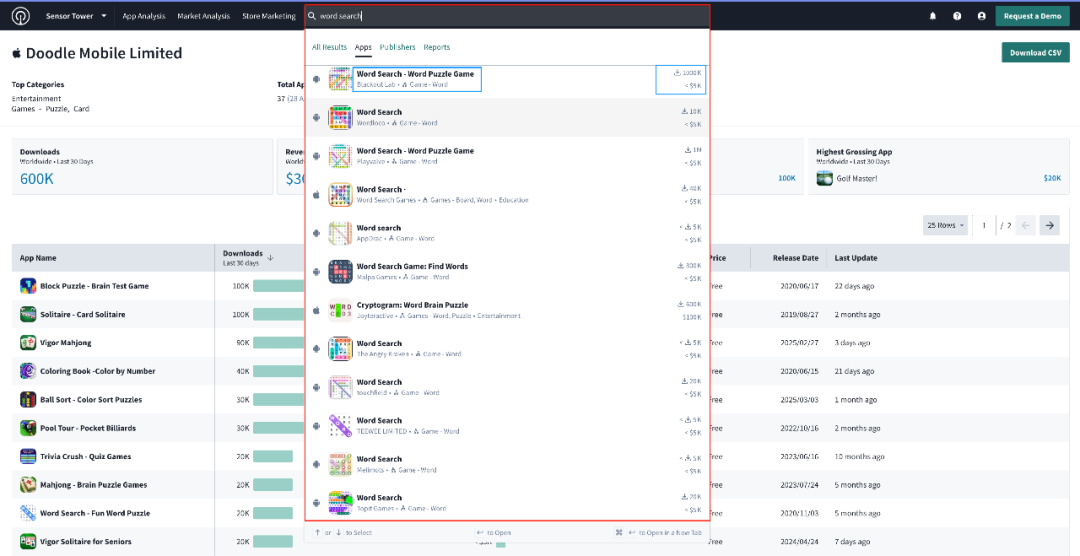The image size is (1080, 556).
Task: Click the Last Update column header
Action: [x=855, y=258]
